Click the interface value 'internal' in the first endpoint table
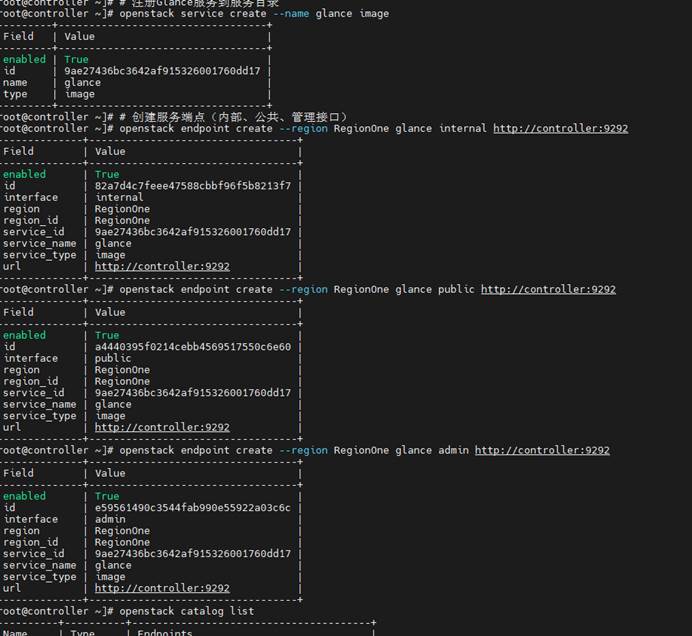The image size is (692, 636). coord(119,197)
